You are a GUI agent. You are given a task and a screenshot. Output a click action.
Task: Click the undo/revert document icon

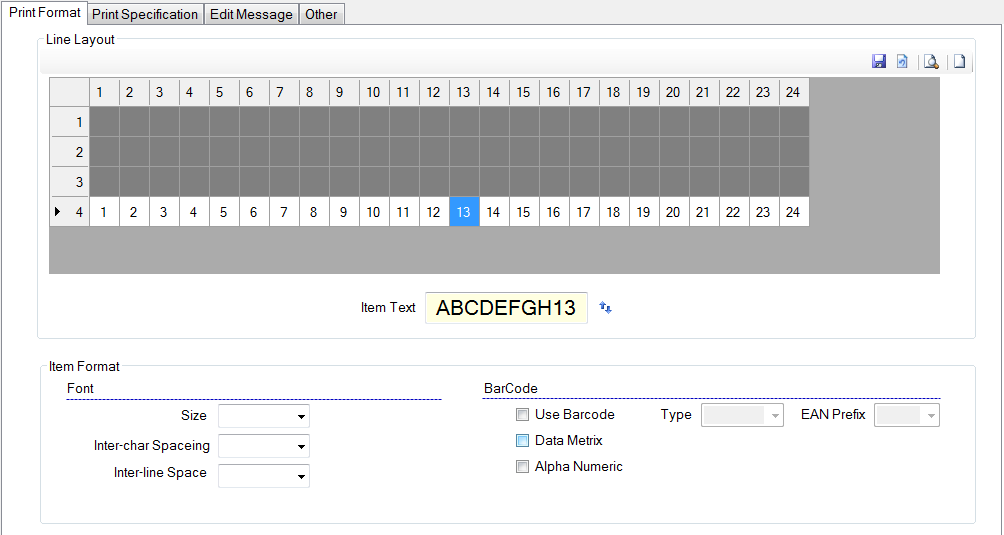tap(902, 62)
